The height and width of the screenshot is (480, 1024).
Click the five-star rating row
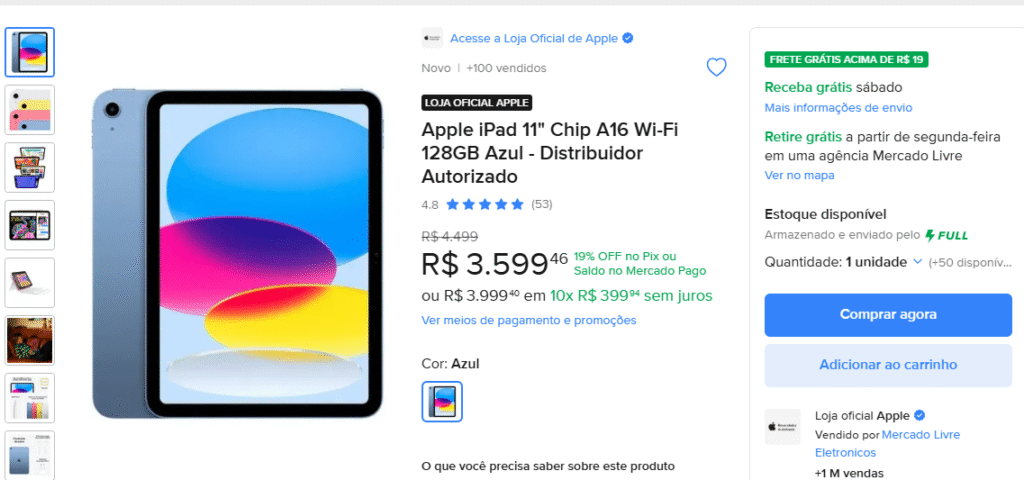(x=485, y=204)
